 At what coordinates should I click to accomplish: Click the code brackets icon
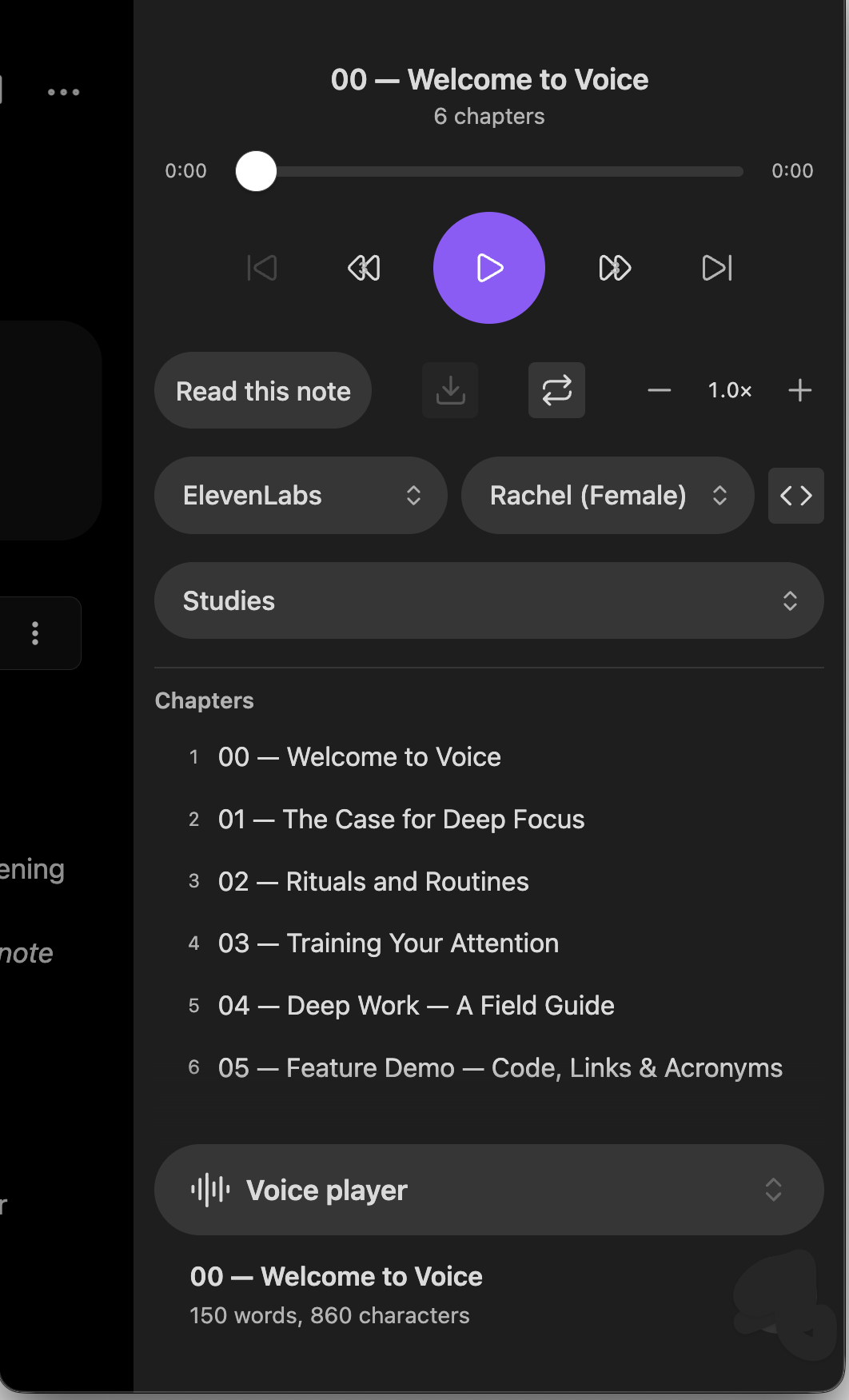tap(796, 496)
